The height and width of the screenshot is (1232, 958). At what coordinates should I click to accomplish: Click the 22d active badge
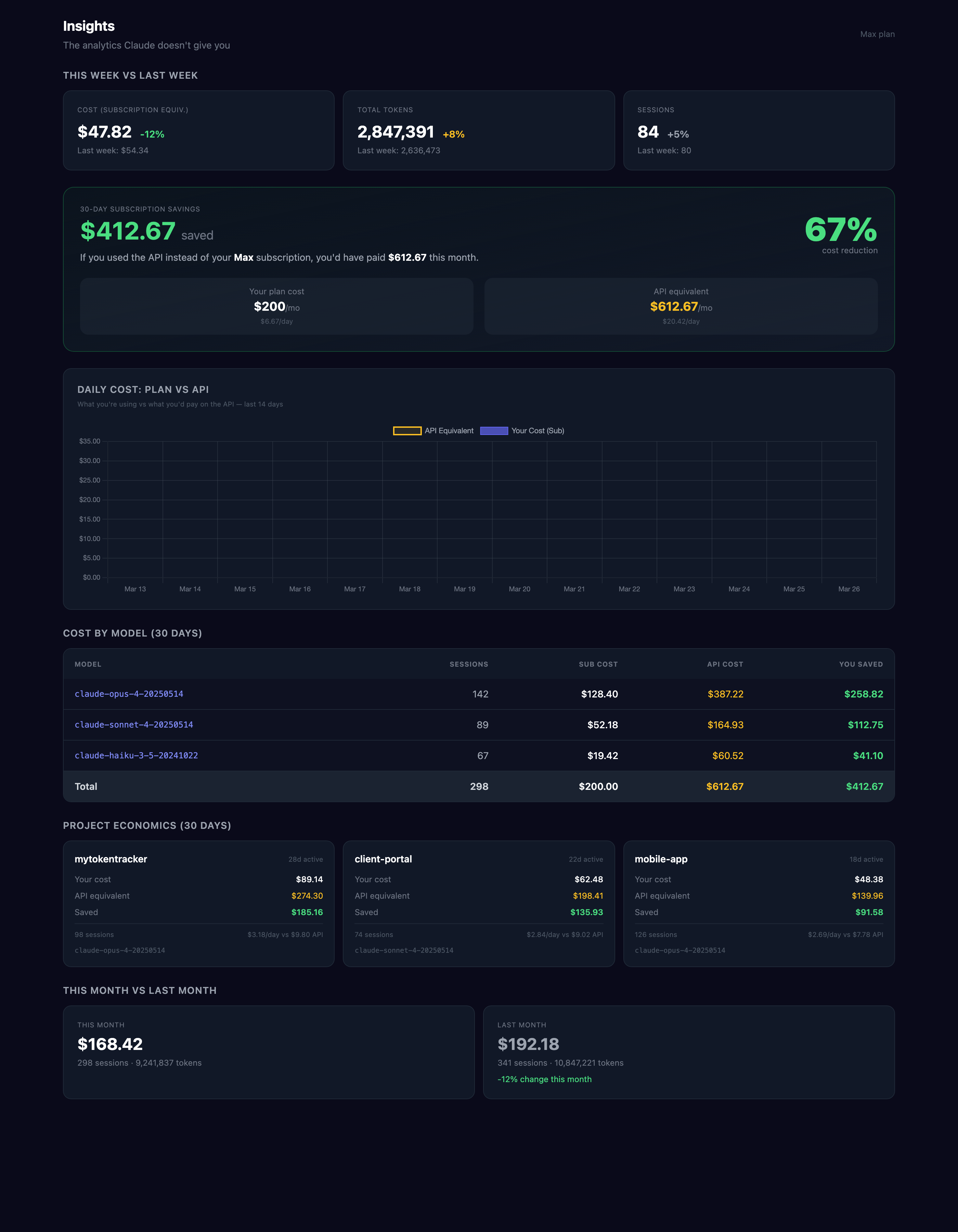pyautogui.click(x=585, y=860)
